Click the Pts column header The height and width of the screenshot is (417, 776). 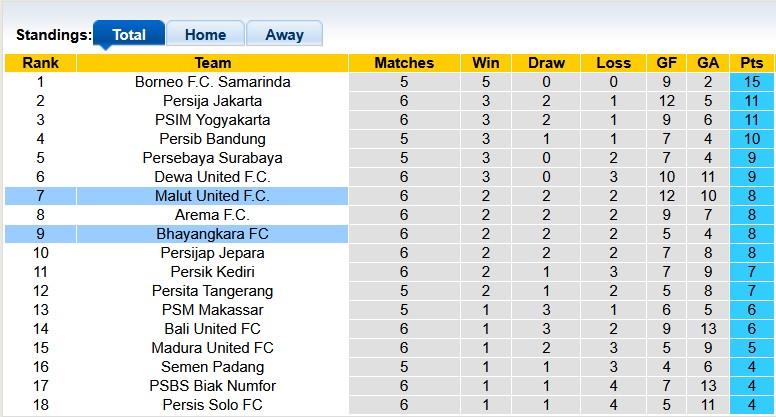(x=751, y=63)
